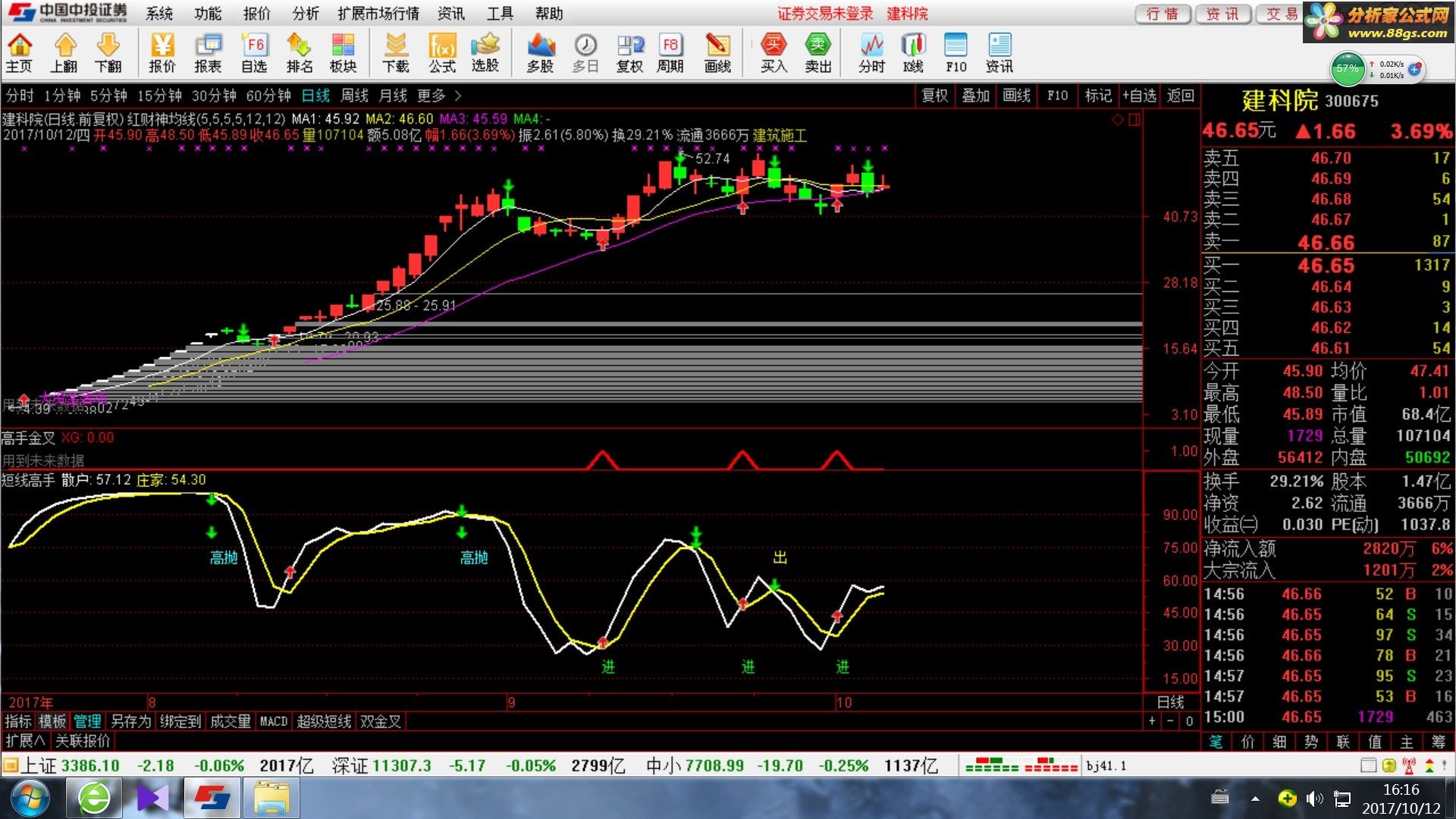Viewport: 1456px width, 819px height.
Task: Open the 关联报价 related quotes tab
Action: 83,741
